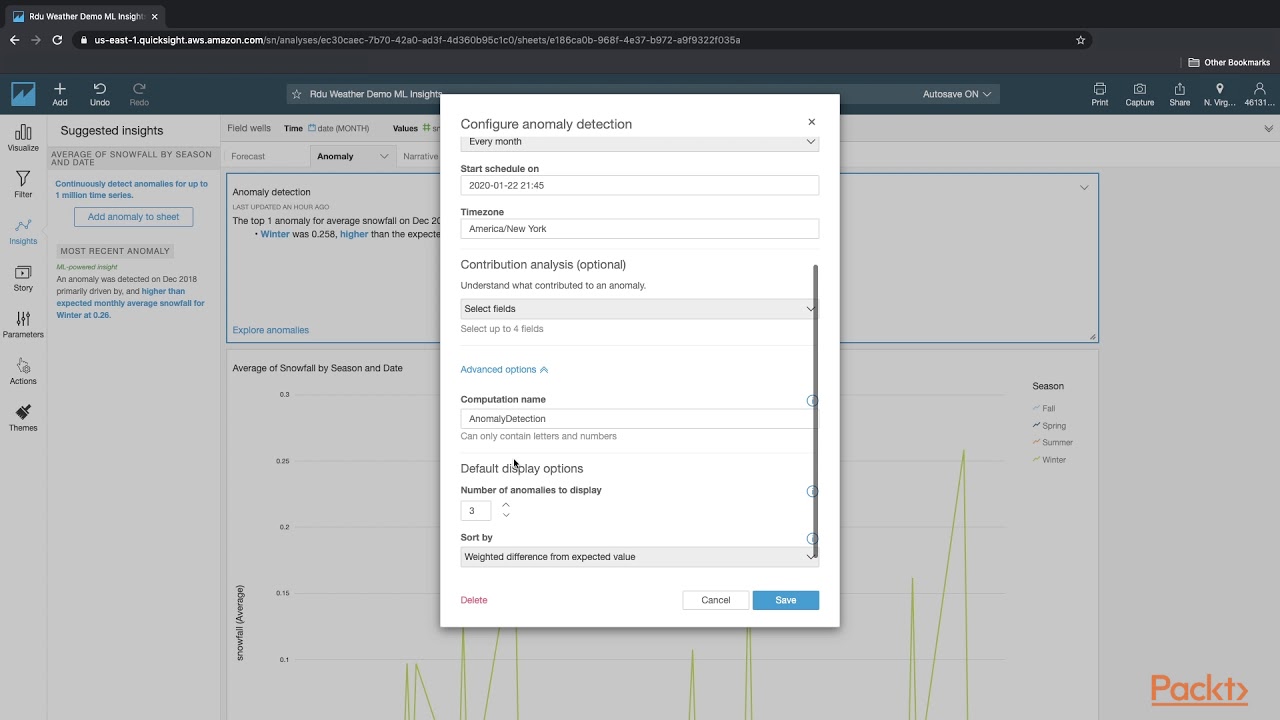Reload the browser page
The image size is (1280, 720).
tap(57, 40)
